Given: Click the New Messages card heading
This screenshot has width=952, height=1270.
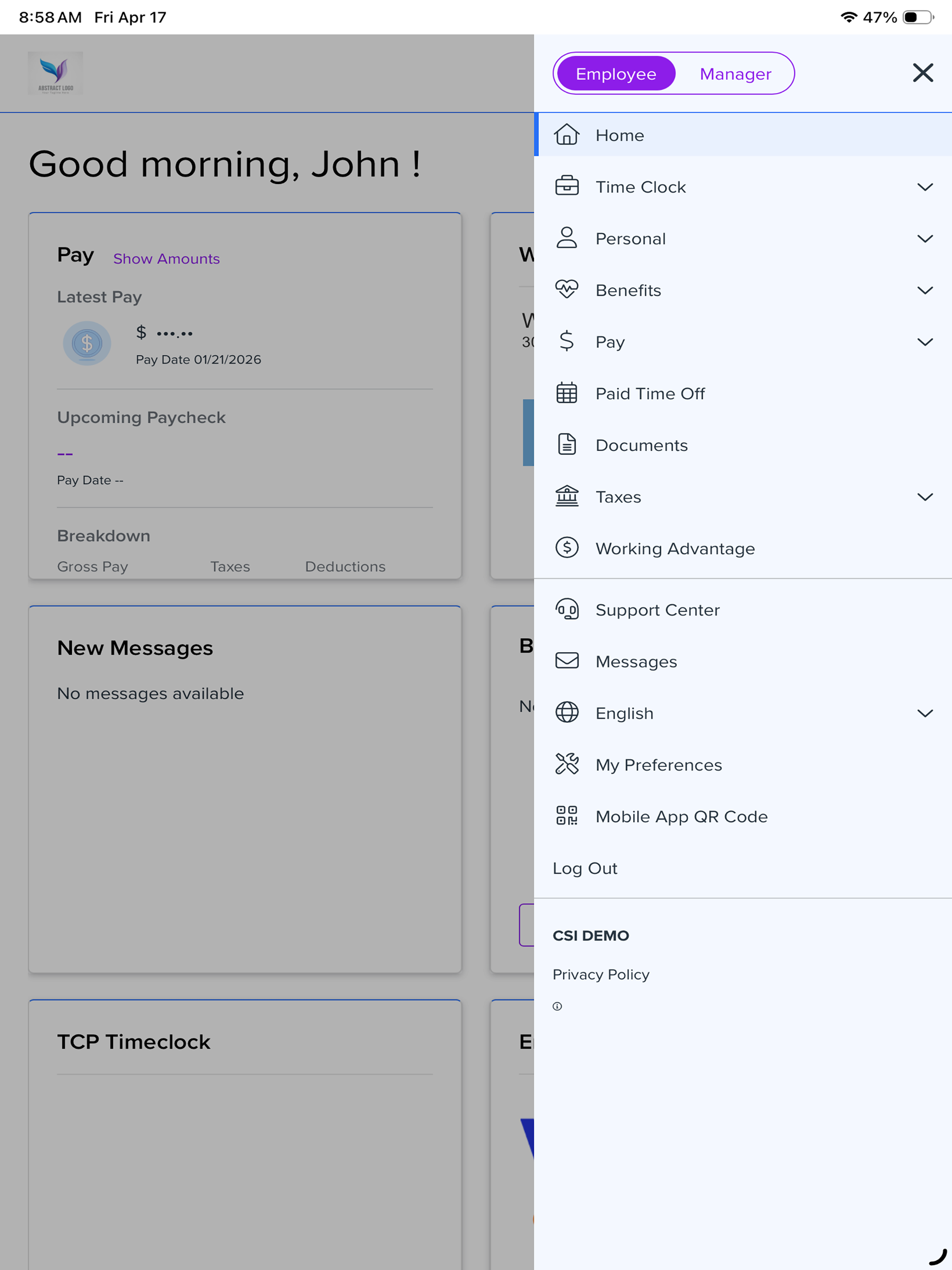Looking at the screenshot, I should pos(135,648).
